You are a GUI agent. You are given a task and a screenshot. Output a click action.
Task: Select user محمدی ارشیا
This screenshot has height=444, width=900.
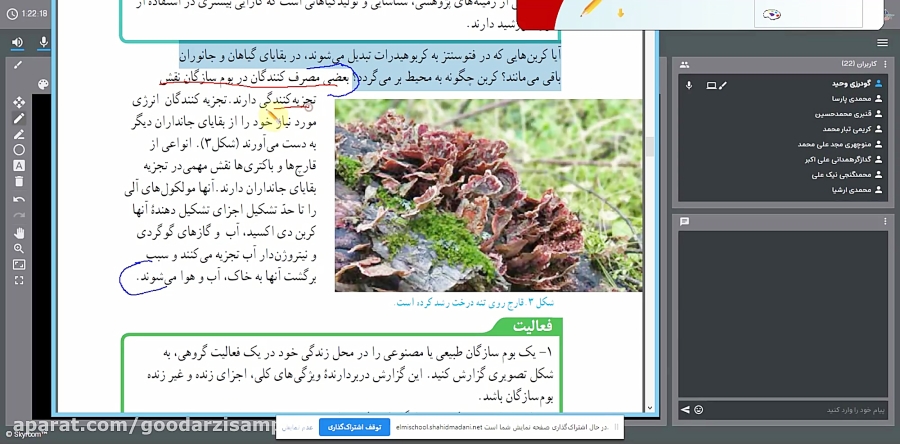(x=783, y=190)
